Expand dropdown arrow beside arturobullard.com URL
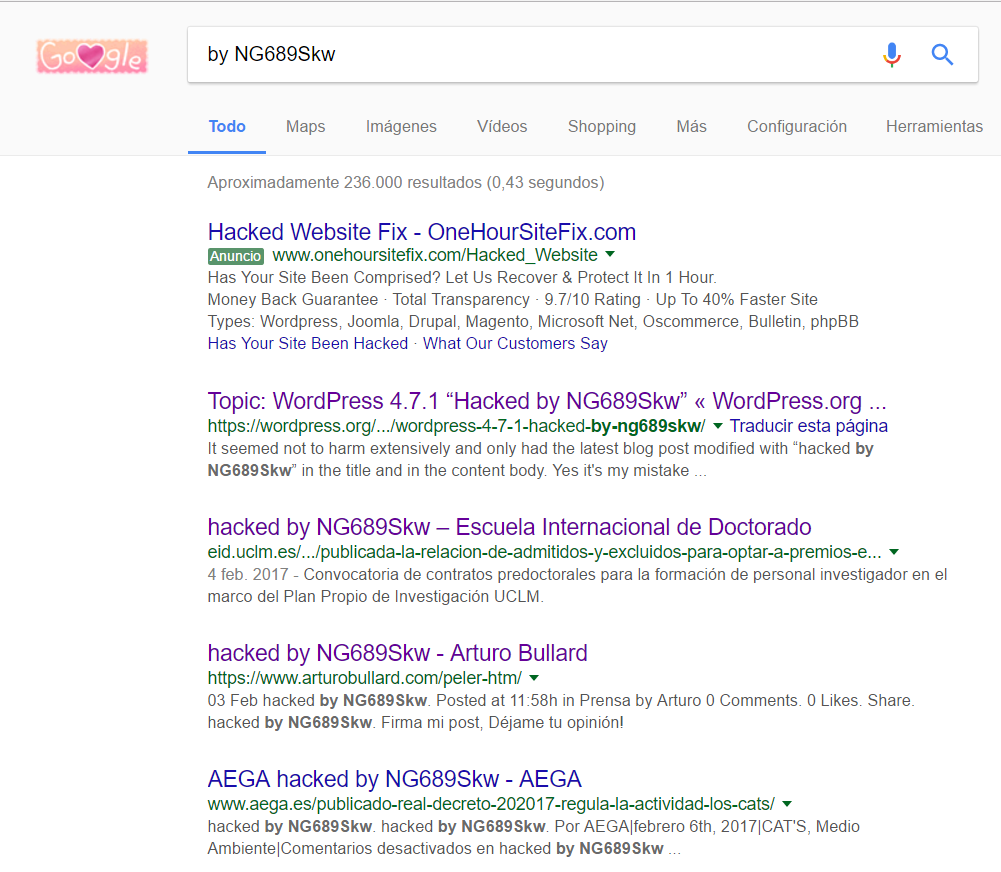Screen dimensions: 1001x872 coord(534,678)
